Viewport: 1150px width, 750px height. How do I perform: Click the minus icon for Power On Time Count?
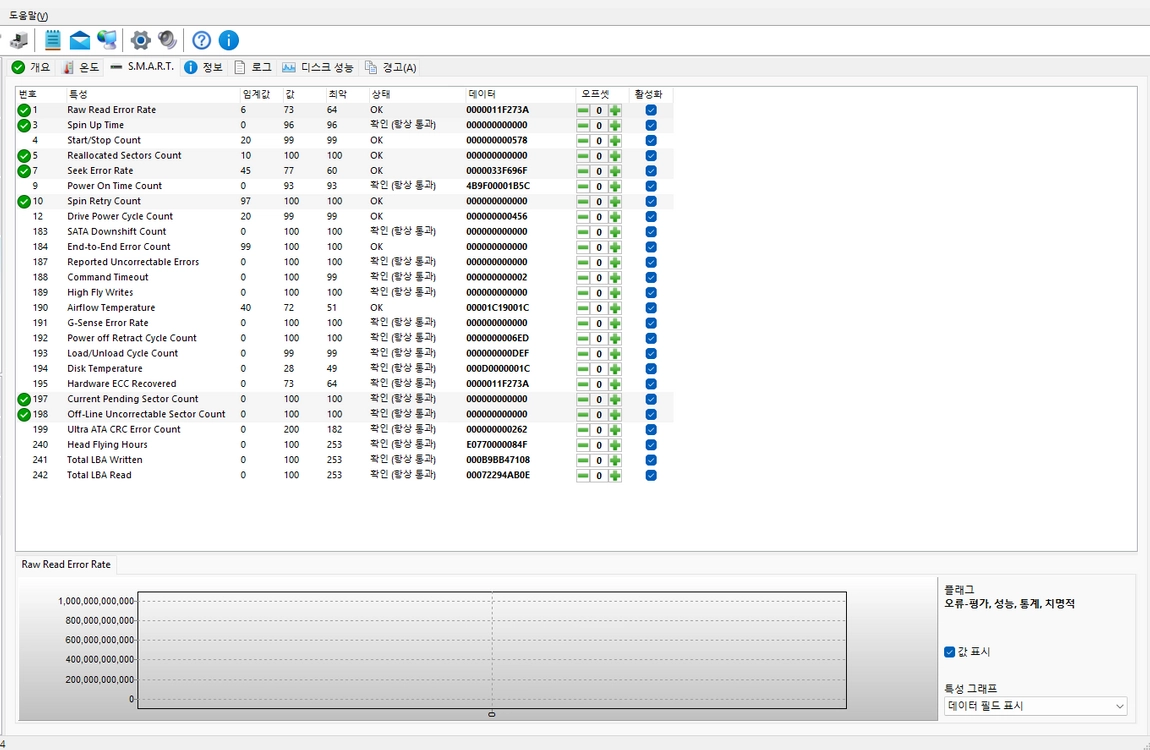point(583,186)
